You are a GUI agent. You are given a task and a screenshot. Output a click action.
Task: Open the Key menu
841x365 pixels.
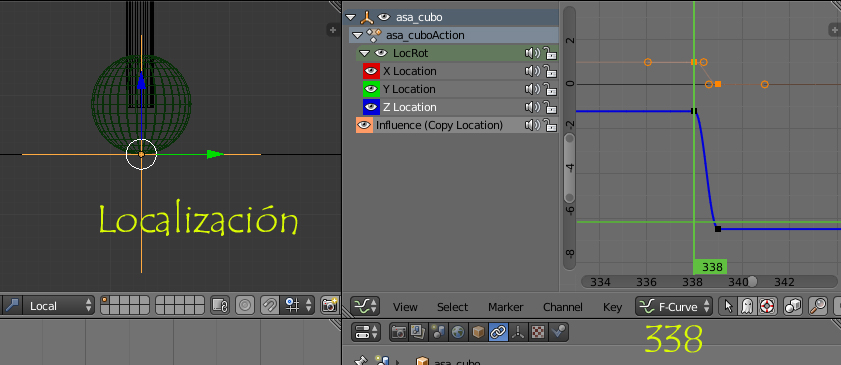pos(613,307)
